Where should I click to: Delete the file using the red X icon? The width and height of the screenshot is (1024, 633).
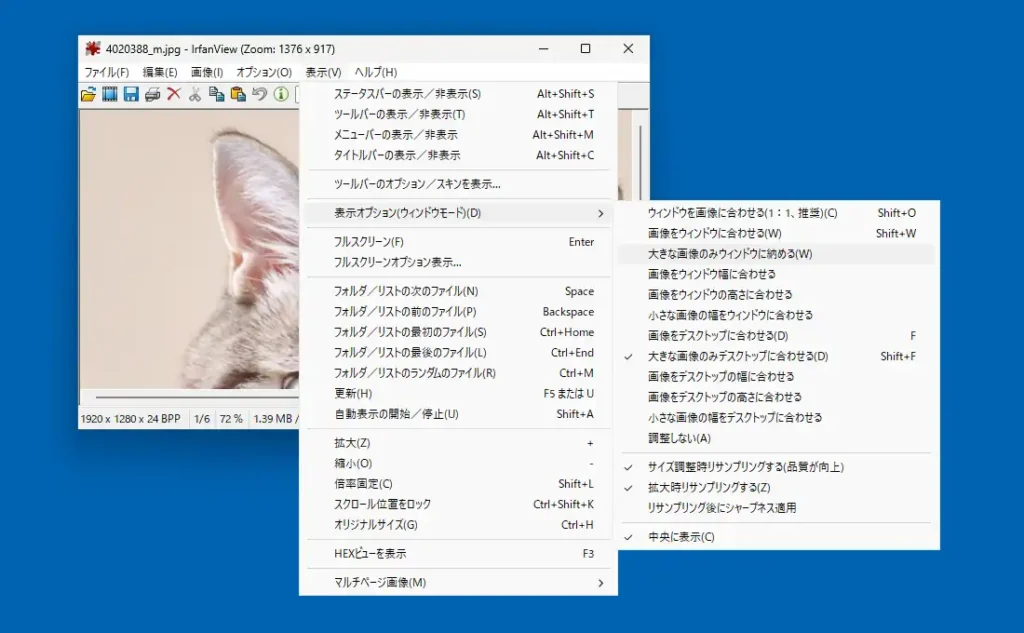point(174,97)
